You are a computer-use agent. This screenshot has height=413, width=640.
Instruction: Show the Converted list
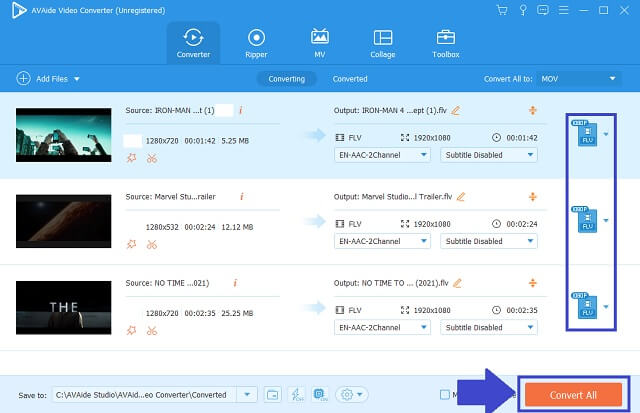pyautogui.click(x=350, y=78)
